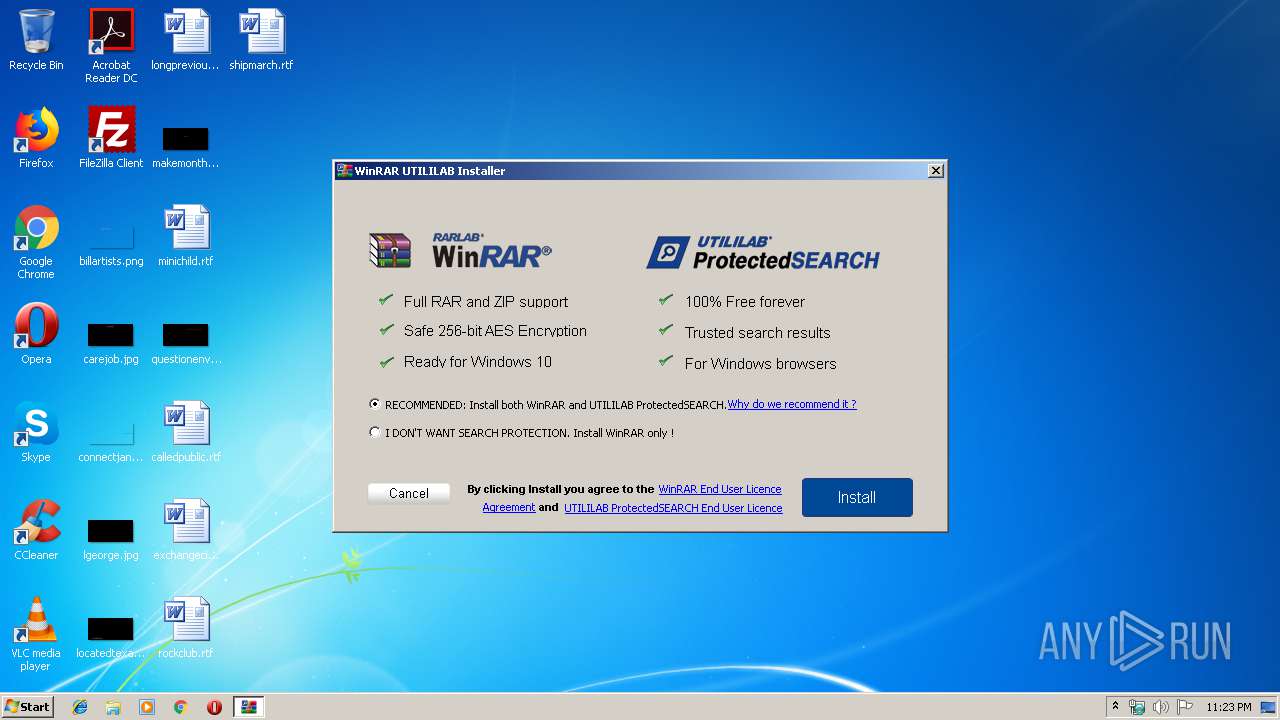Open Windows Media Player taskbar icon
Screen dimensions: 1280x720
[x=147, y=707]
